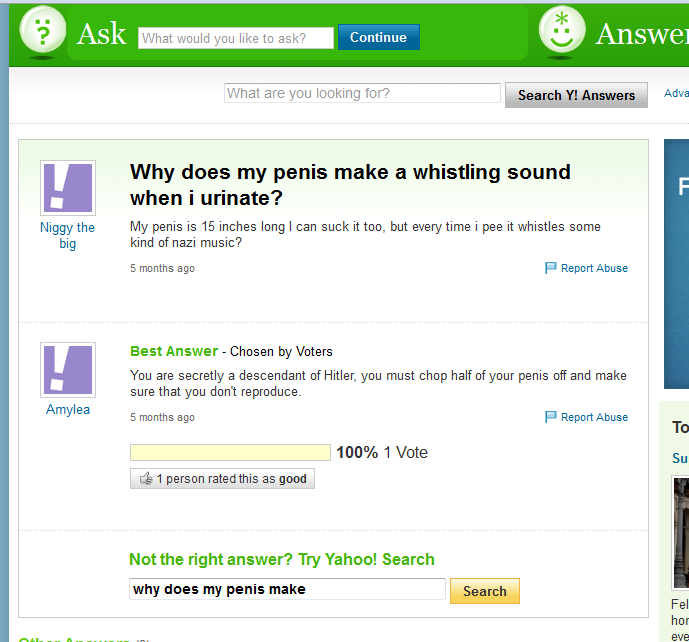Focus the 'What would you like to ask?' field

(x=235, y=38)
